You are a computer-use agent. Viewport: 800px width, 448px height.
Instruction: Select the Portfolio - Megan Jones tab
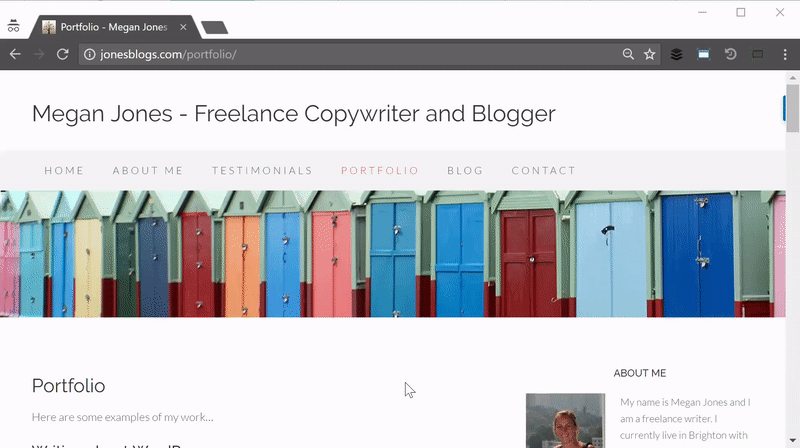114,27
